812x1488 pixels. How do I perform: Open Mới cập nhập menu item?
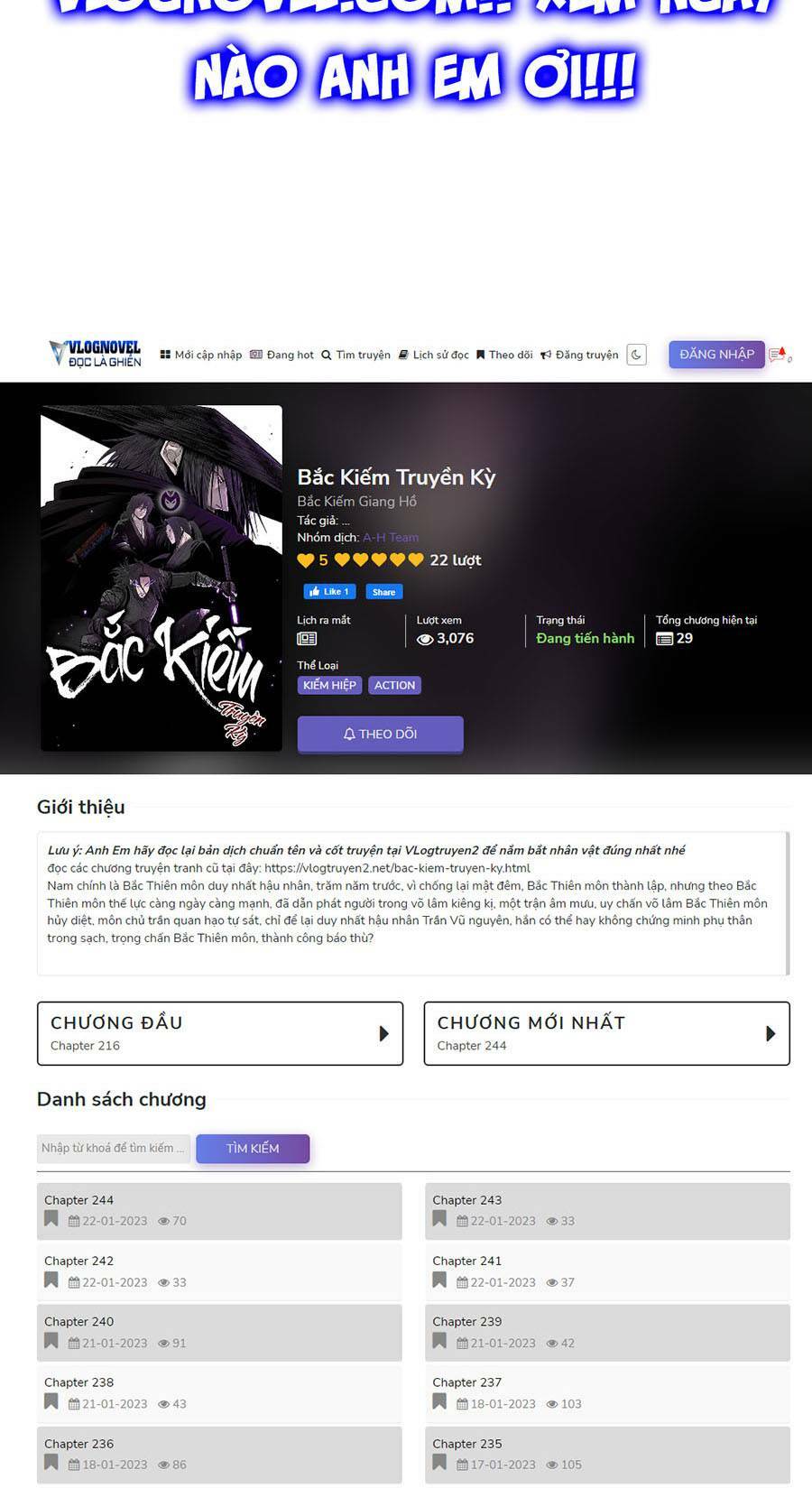[201, 355]
